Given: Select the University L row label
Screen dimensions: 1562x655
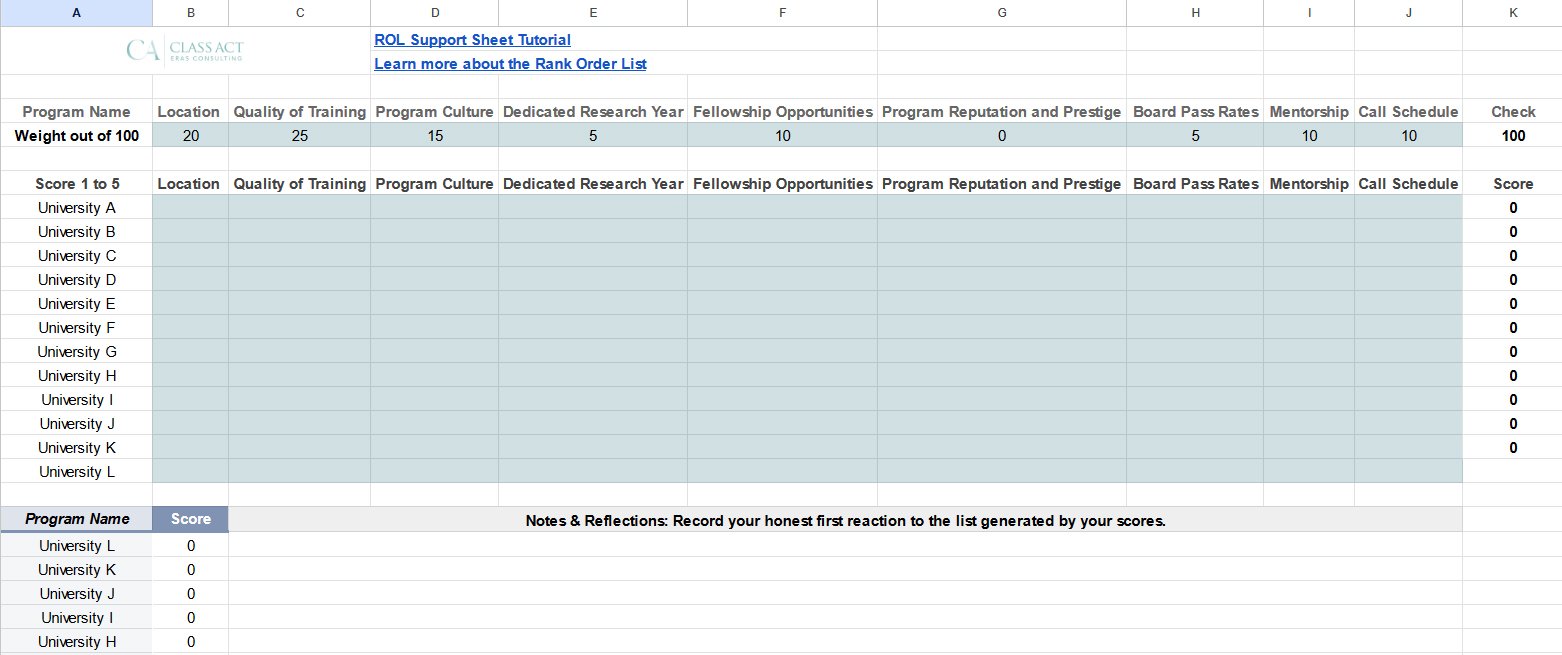Looking at the screenshot, I should [76, 471].
